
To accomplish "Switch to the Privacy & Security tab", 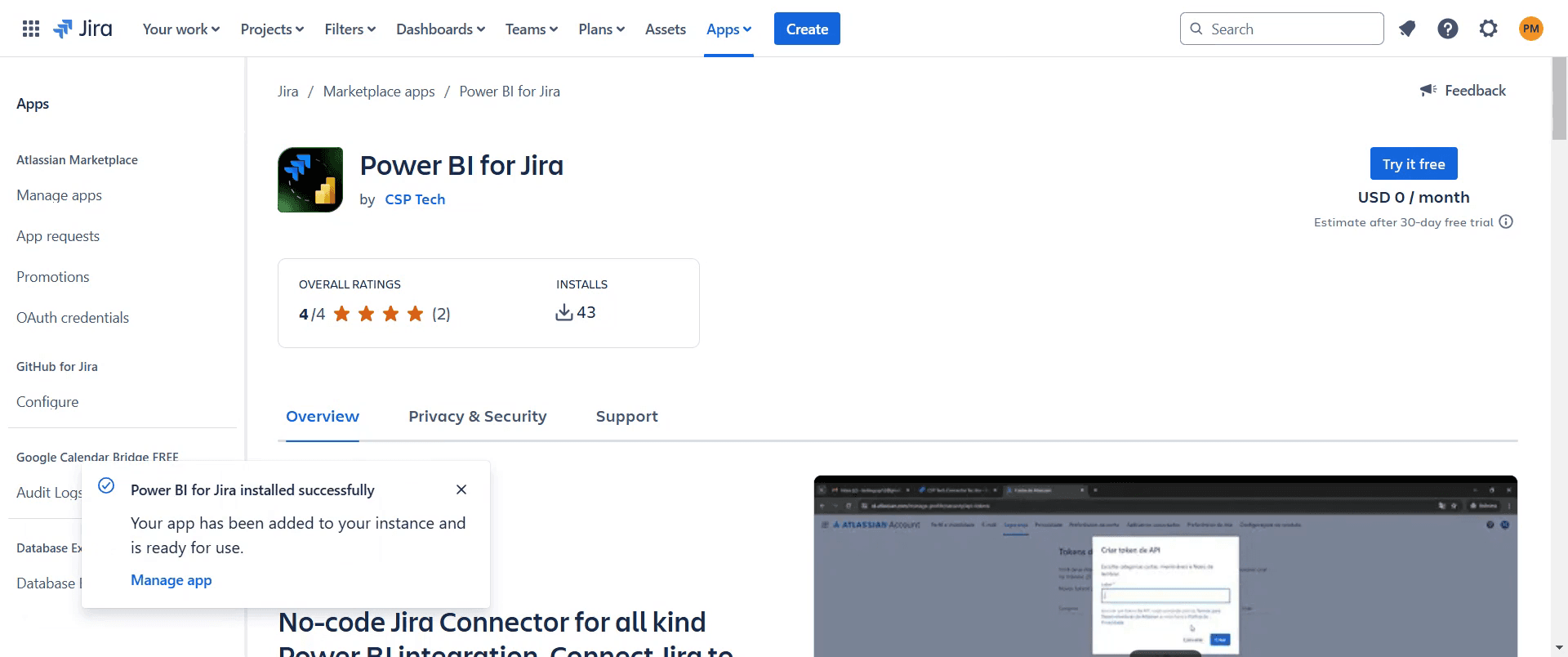I will tap(478, 416).
